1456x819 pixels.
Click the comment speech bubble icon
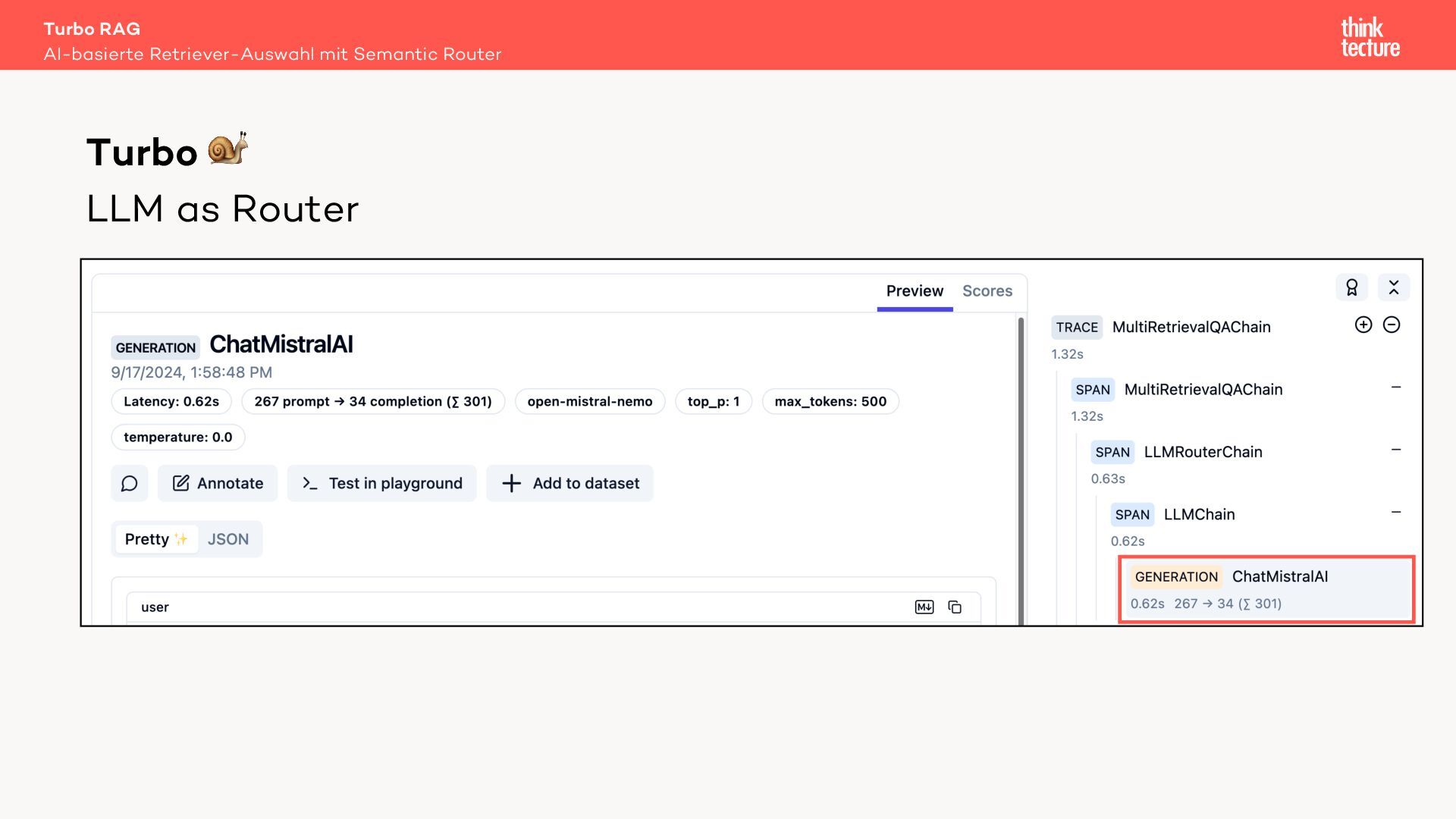pyautogui.click(x=129, y=483)
